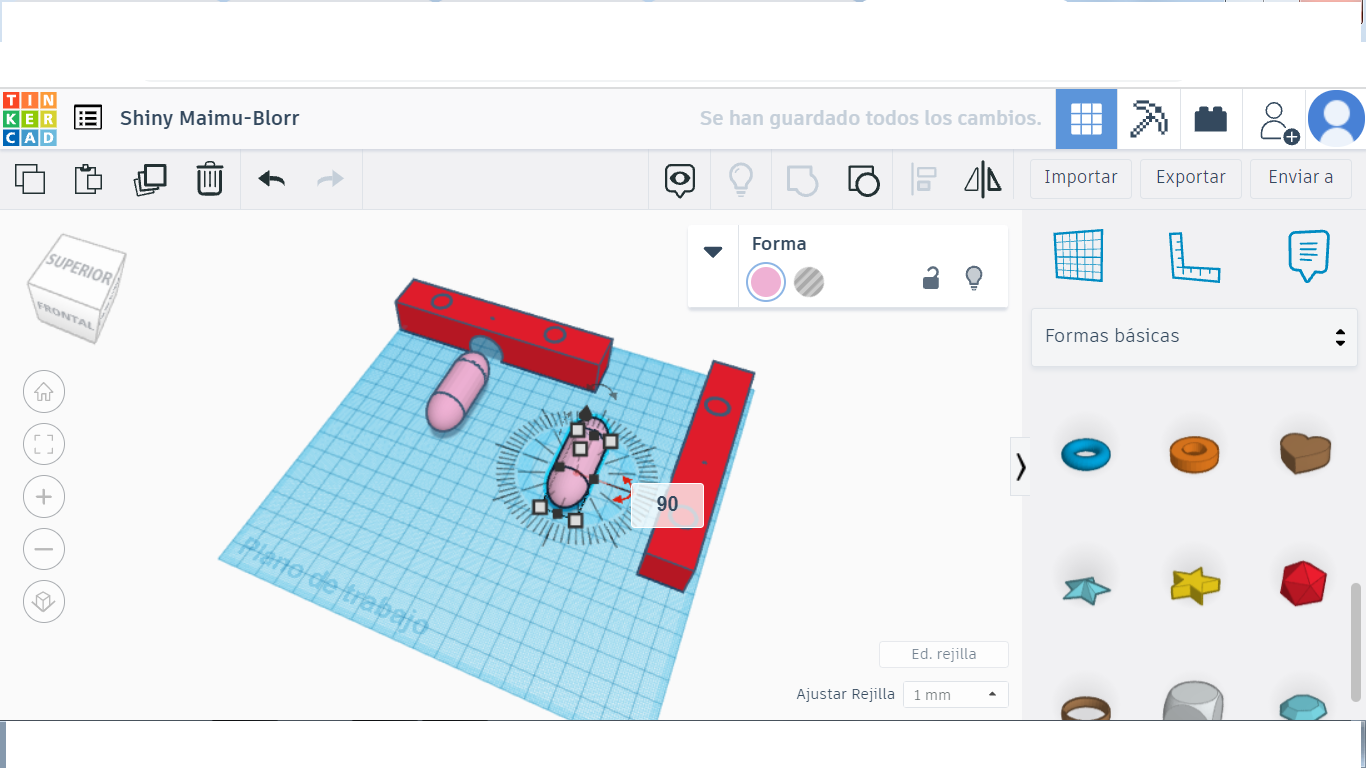Pick the red icosahedron shape

[1304, 583]
